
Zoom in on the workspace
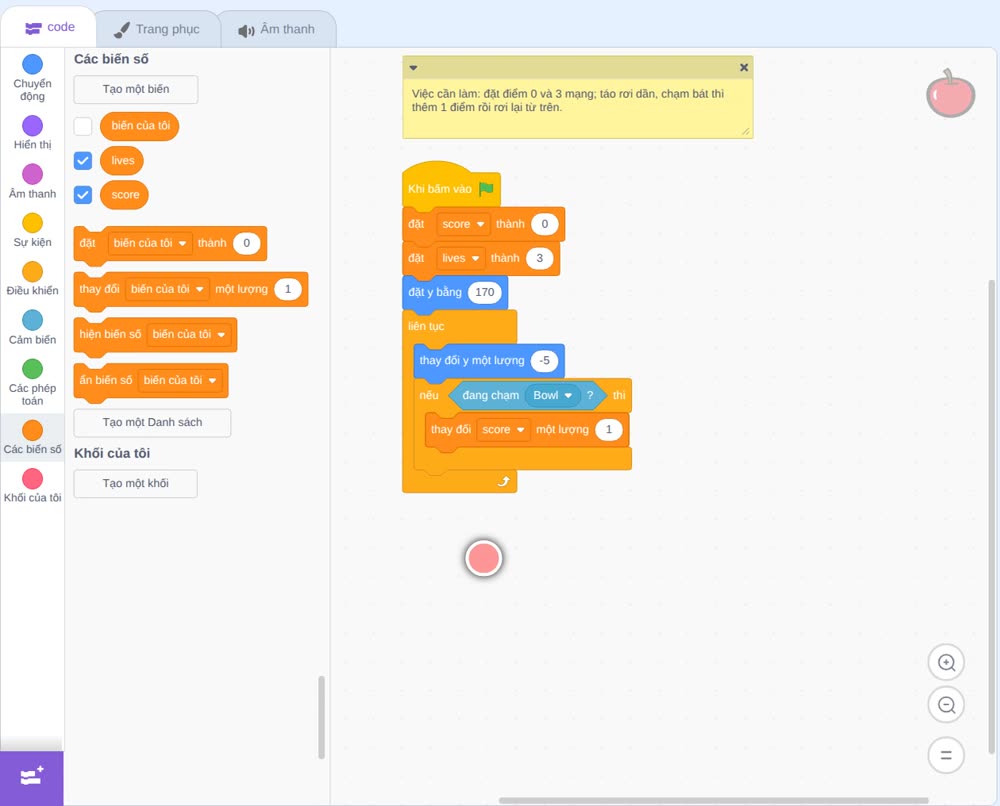click(946, 663)
